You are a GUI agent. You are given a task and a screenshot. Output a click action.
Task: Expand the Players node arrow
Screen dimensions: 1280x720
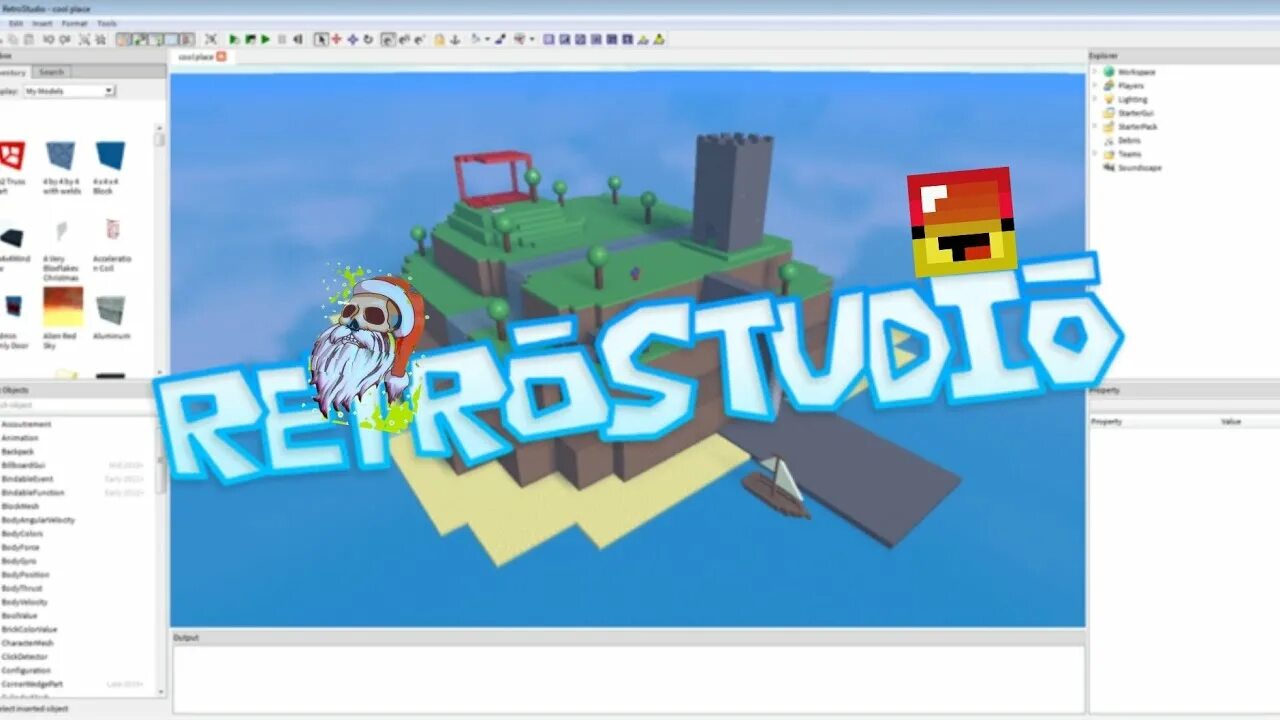click(1095, 86)
